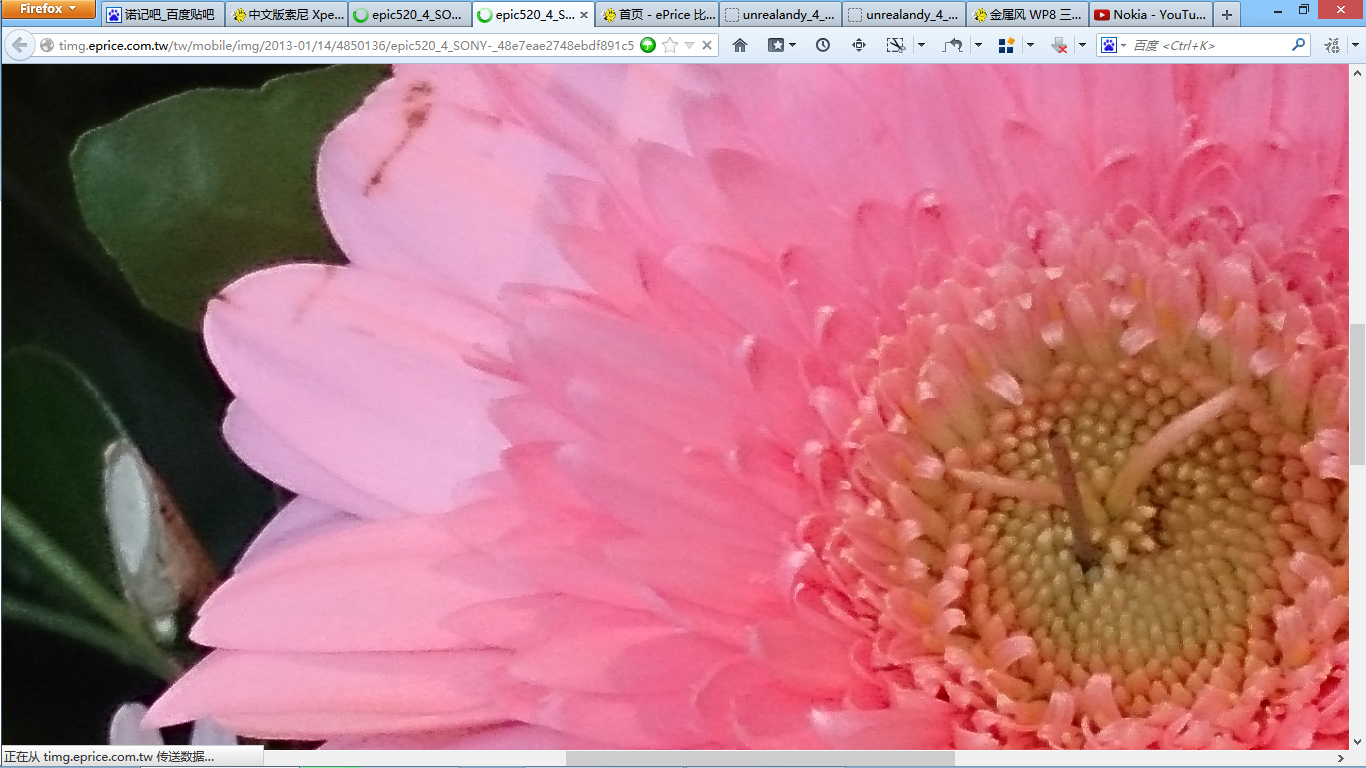The image size is (1366, 768).
Task: Click the vertical scrollbar thumb
Action: pyautogui.click(x=1357, y=392)
